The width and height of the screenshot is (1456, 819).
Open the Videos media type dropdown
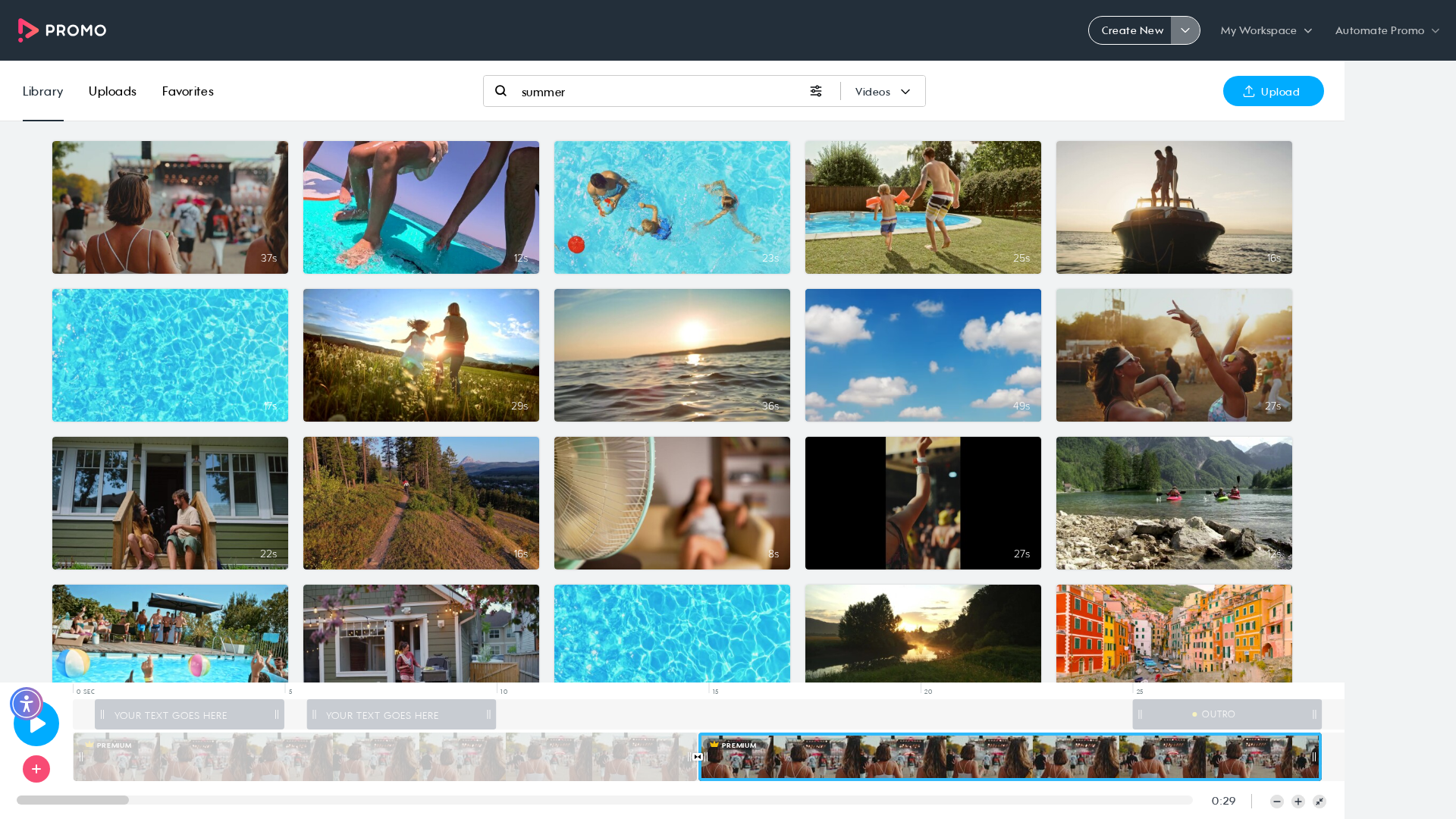click(x=883, y=92)
